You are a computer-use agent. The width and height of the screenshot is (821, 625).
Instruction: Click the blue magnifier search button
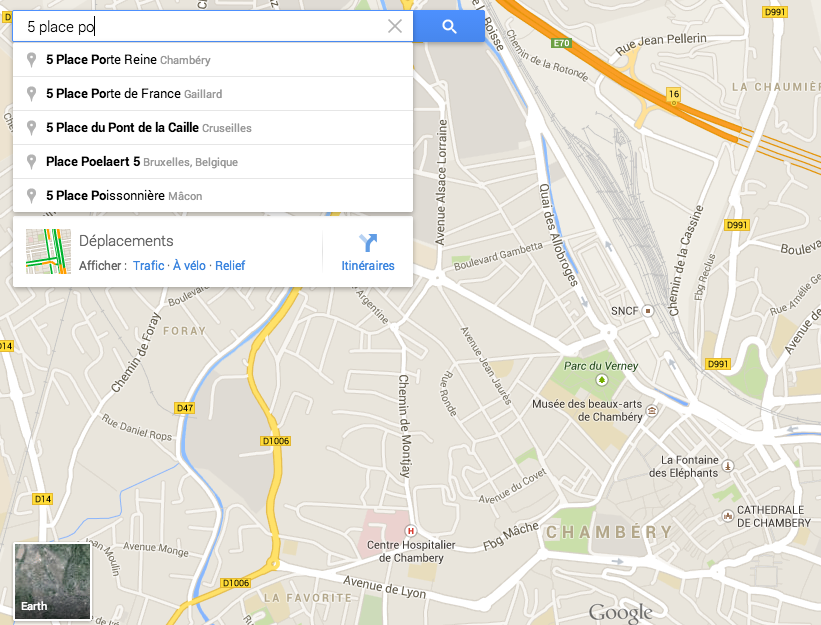pyautogui.click(x=449, y=26)
